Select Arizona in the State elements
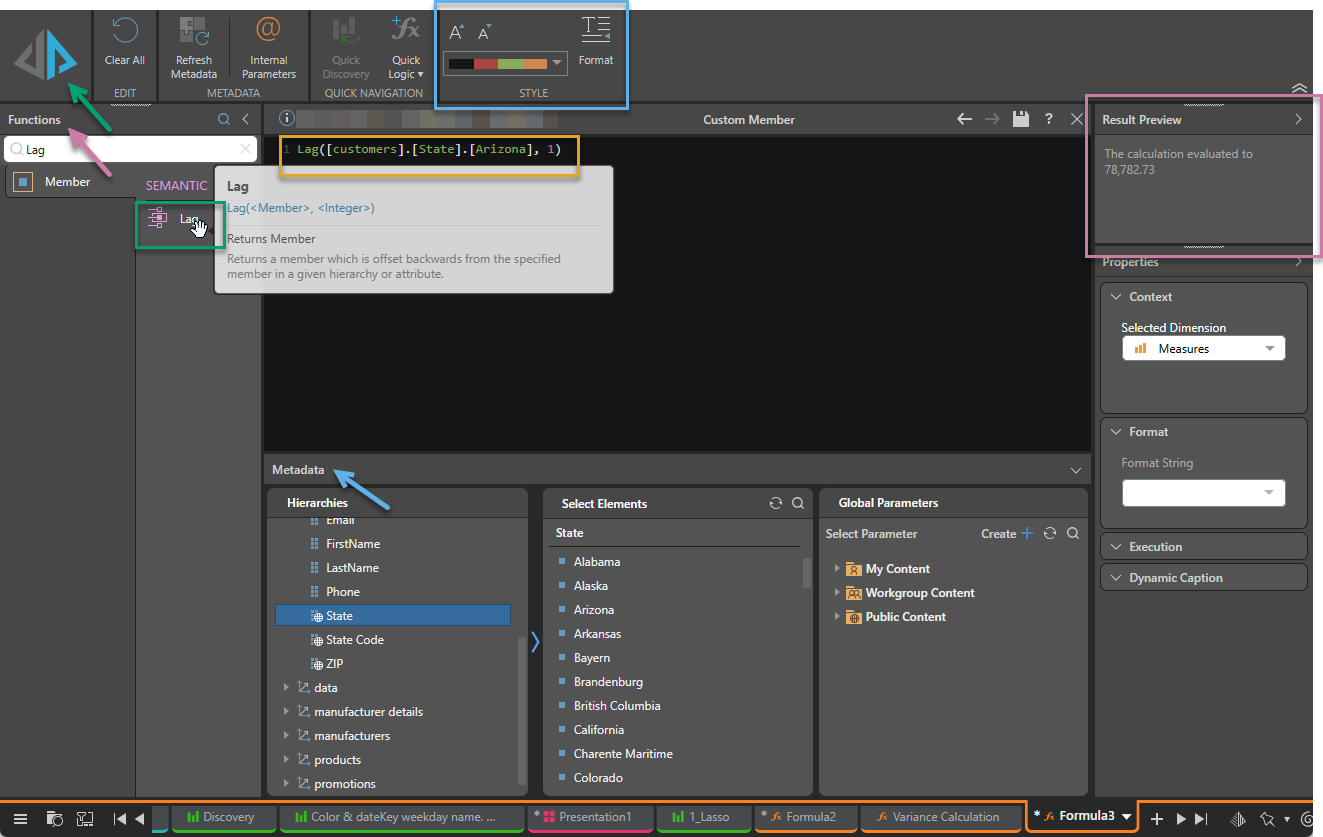 pyautogui.click(x=594, y=610)
